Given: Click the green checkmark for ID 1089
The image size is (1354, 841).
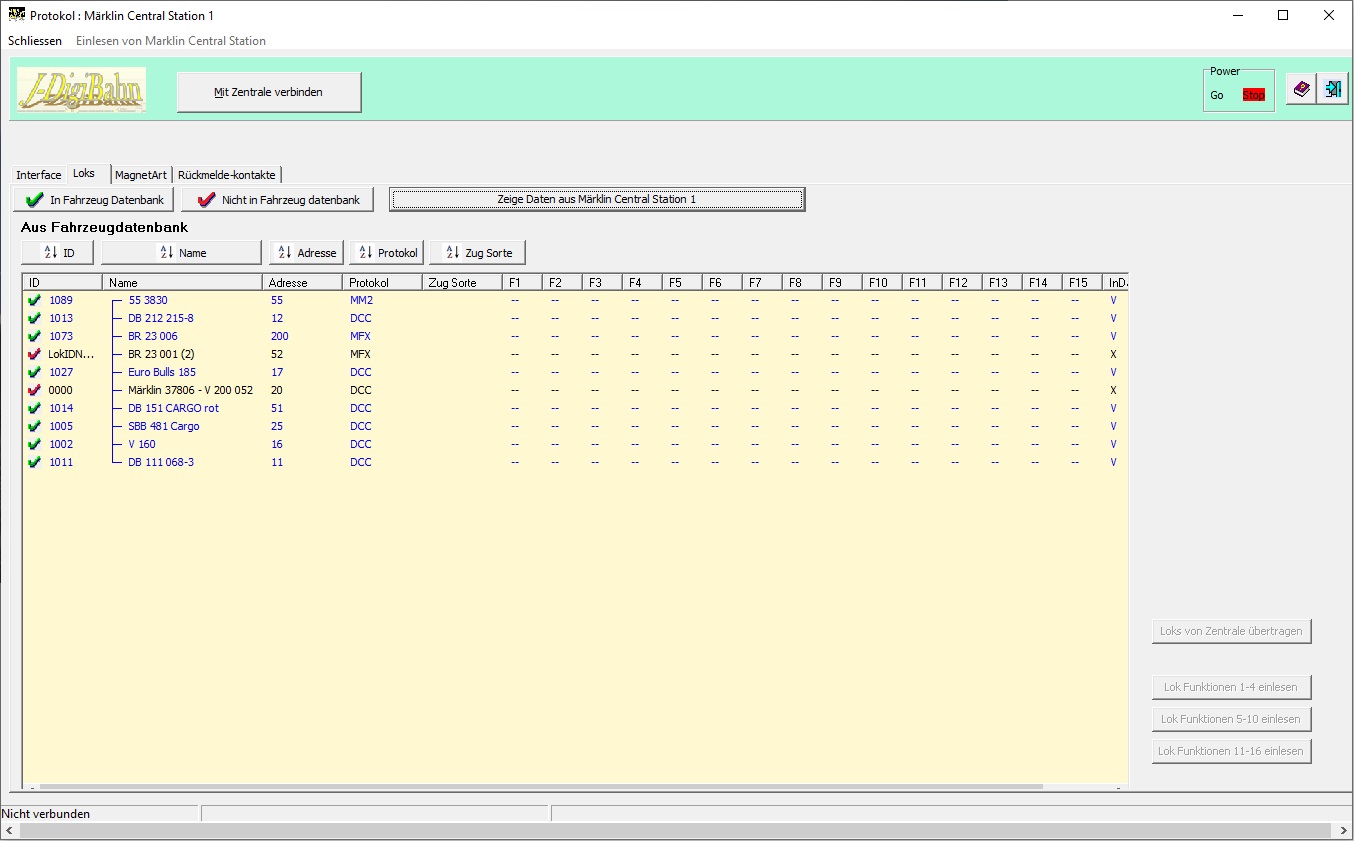Looking at the screenshot, I should pyautogui.click(x=35, y=300).
